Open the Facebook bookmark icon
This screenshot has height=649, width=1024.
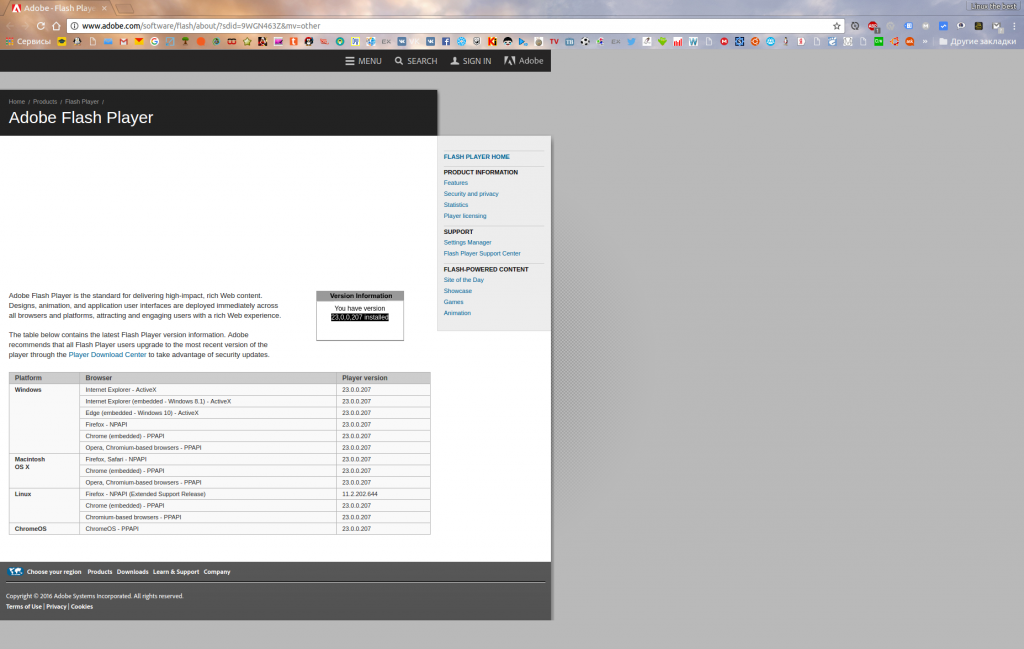446,42
